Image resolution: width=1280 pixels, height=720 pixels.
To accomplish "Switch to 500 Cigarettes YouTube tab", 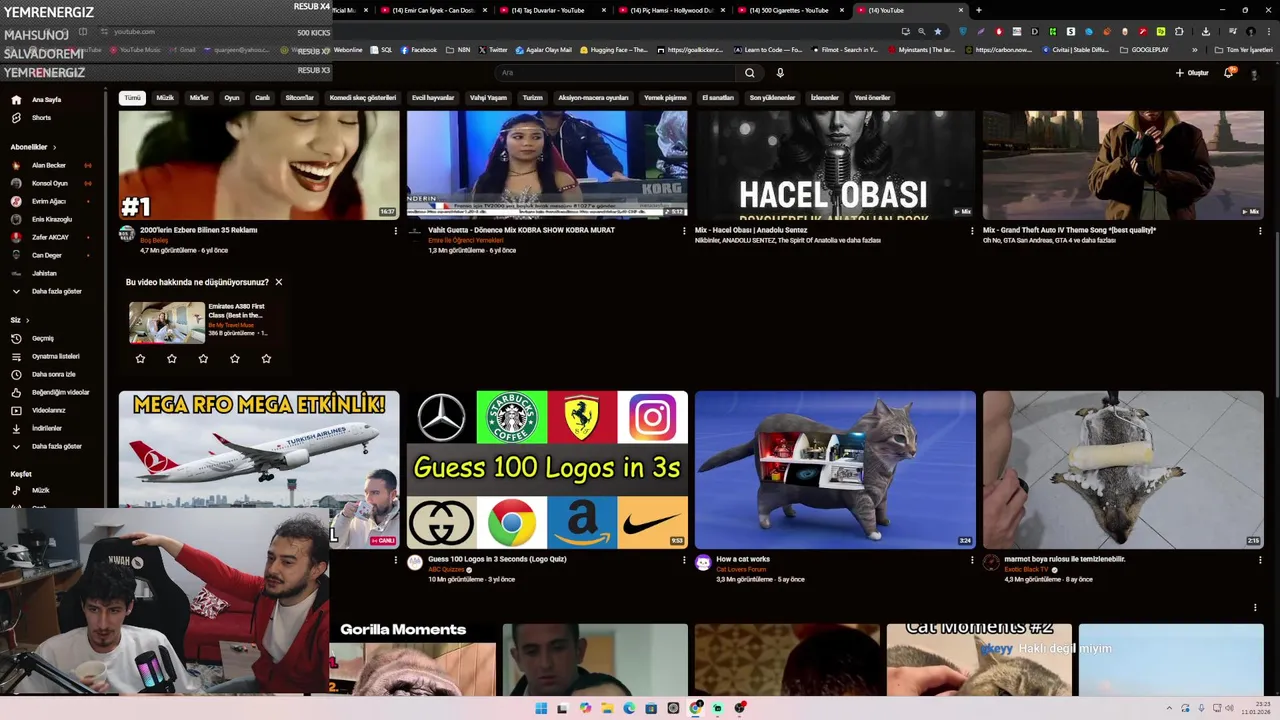I will click(790, 10).
